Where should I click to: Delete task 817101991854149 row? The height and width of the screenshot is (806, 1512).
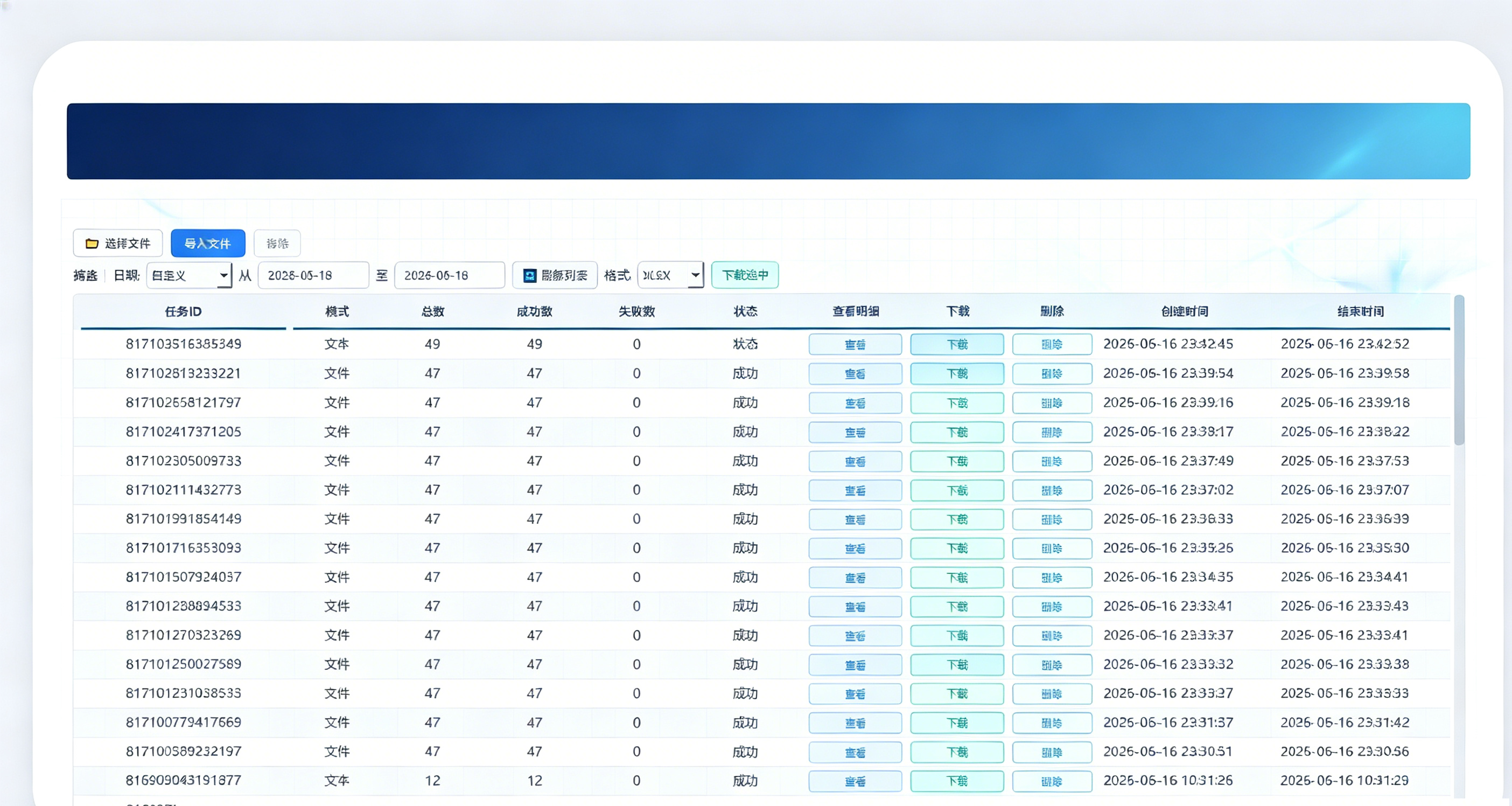(x=1052, y=519)
